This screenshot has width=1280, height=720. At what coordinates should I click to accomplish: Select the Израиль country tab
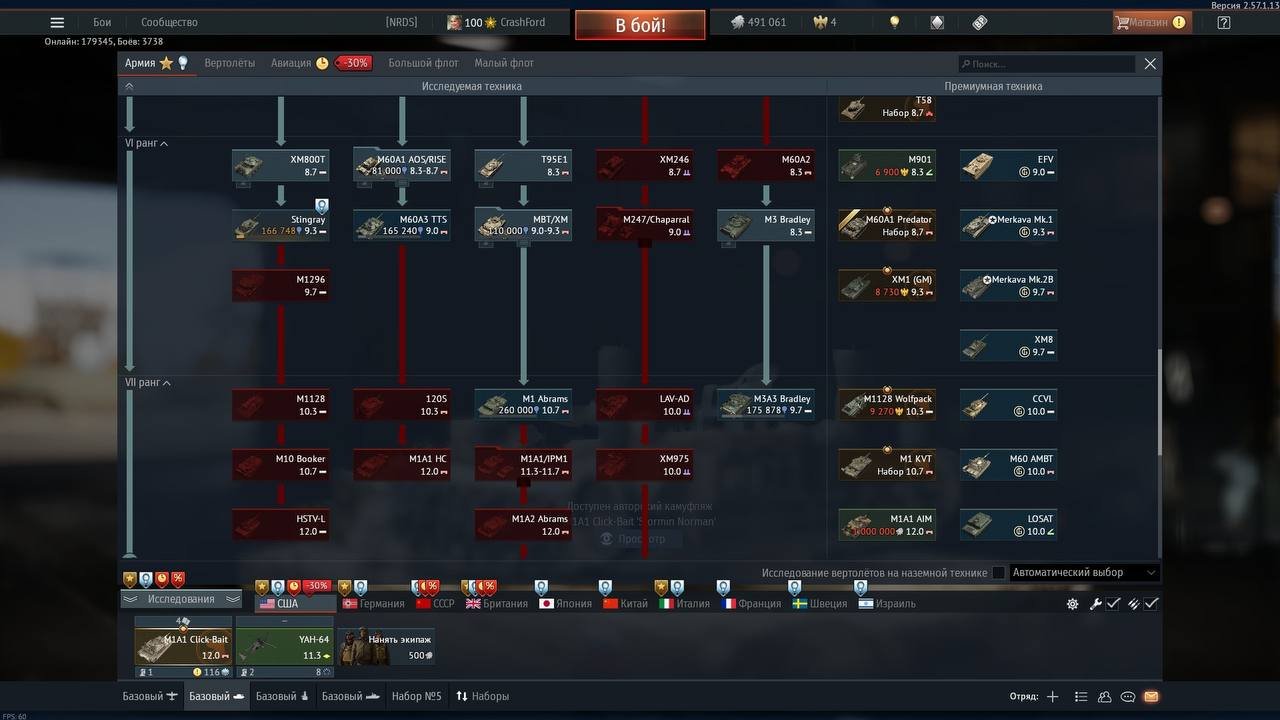(x=887, y=604)
